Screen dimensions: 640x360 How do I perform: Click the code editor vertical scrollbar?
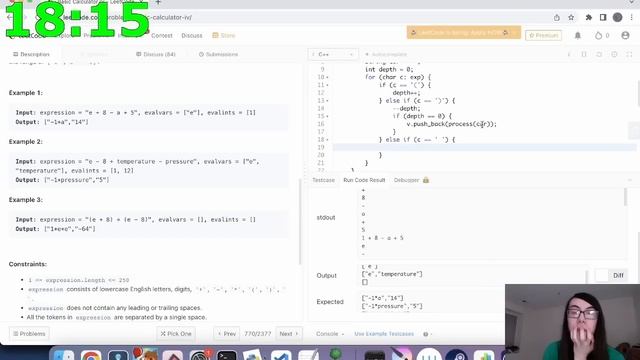point(638,92)
